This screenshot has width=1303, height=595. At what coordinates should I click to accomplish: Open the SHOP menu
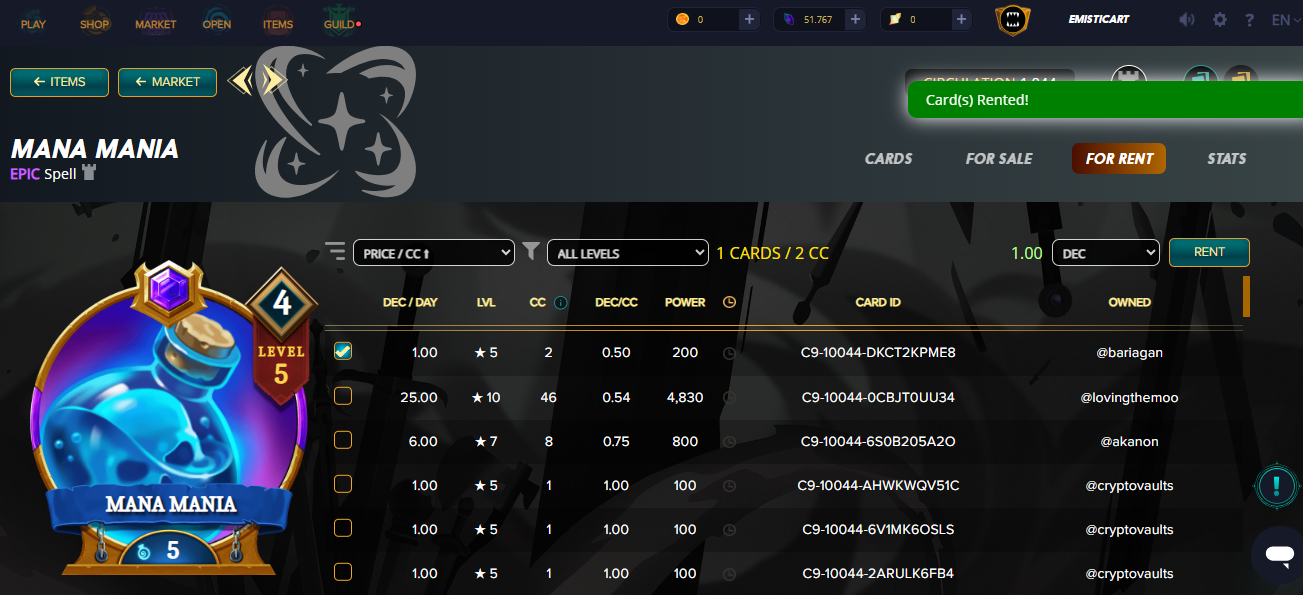coord(95,24)
